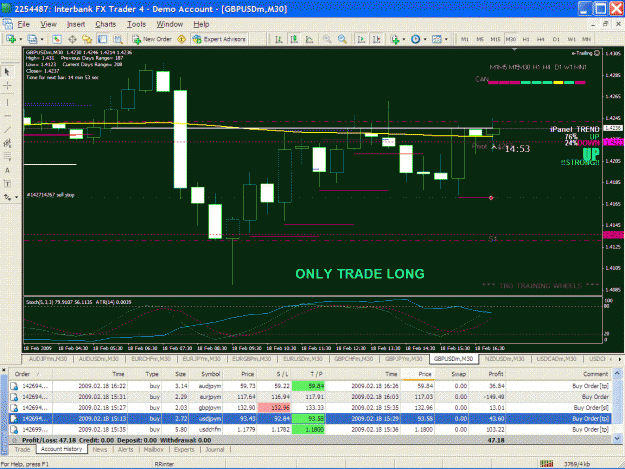Viewport: 625px width, 469px height.
Task: Expand the Periods dropdown arrow
Action: [x=425, y=39]
